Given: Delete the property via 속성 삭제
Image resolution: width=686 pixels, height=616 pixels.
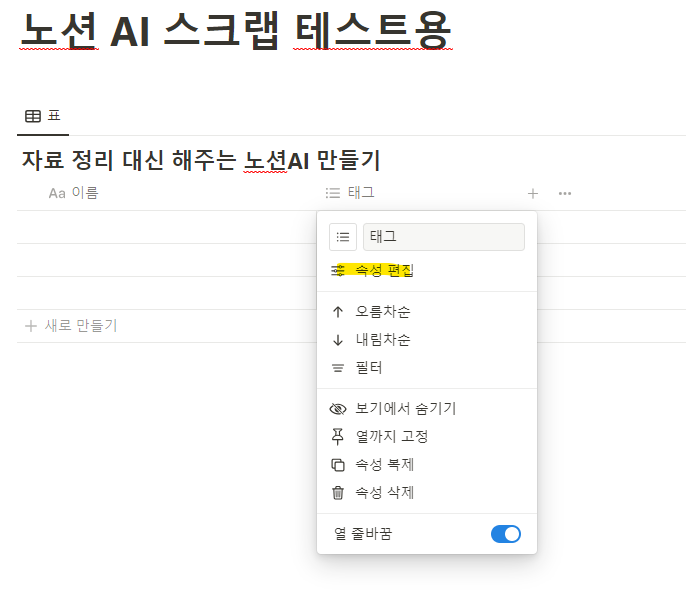Looking at the screenshot, I should pyautogui.click(x=427, y=493).
